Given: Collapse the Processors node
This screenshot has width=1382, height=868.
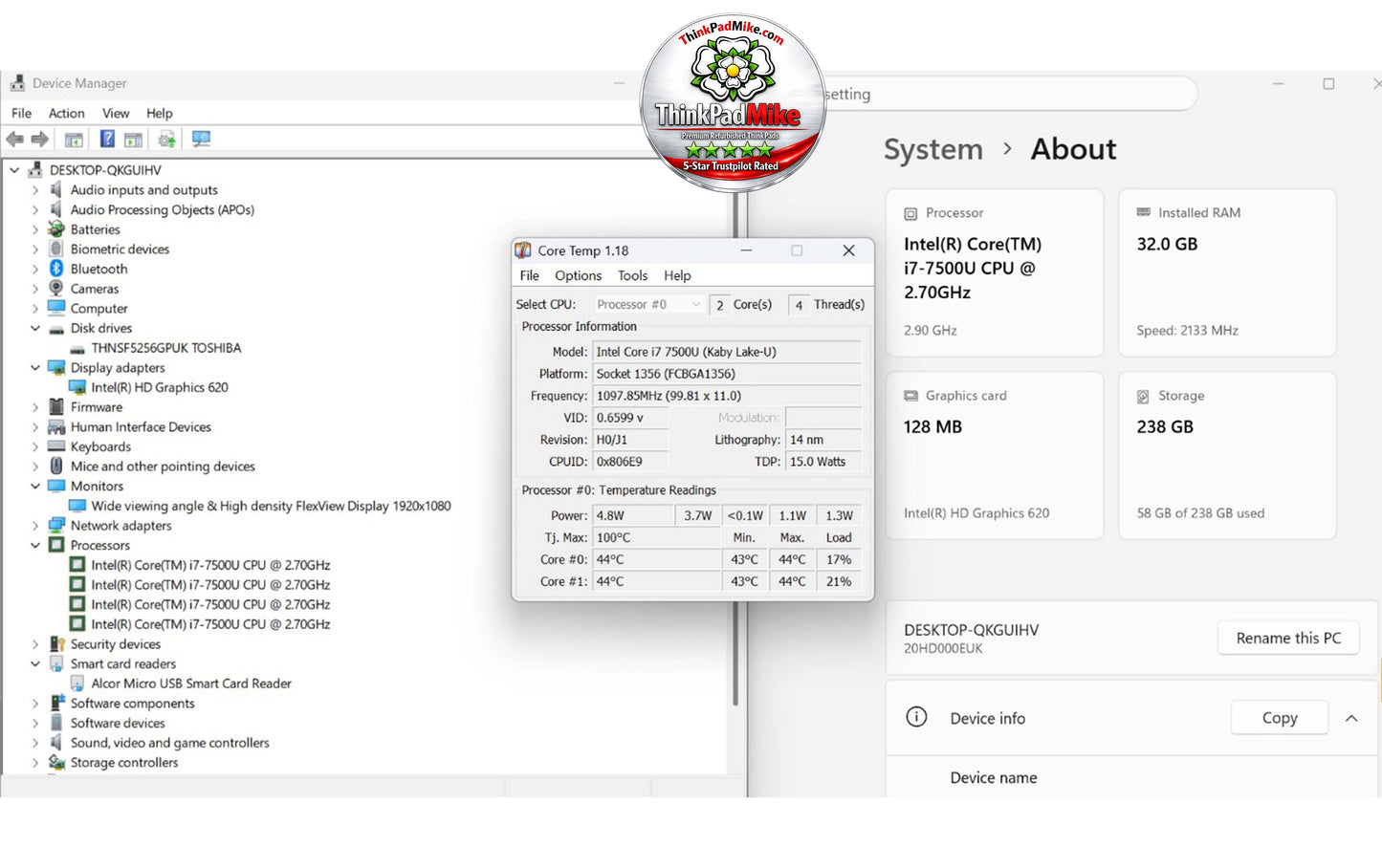Looking at the screenshot, I should click(x=35, y=546).
